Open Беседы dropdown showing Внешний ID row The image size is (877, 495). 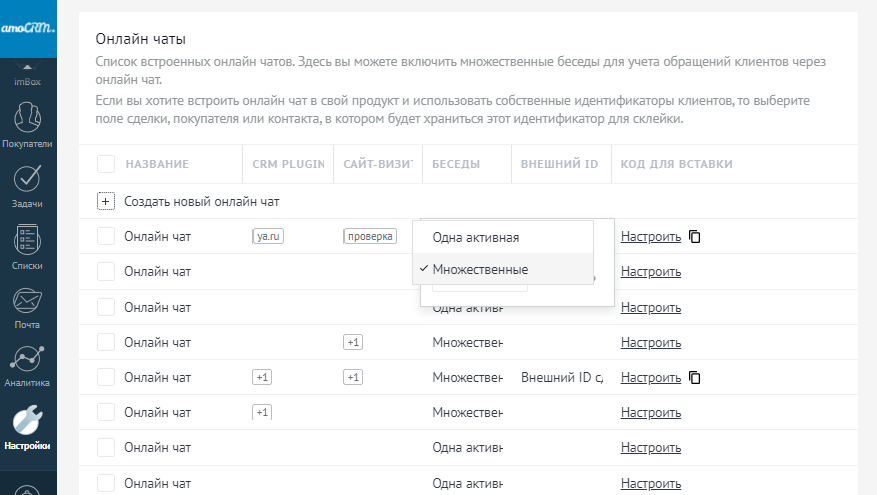467,377
